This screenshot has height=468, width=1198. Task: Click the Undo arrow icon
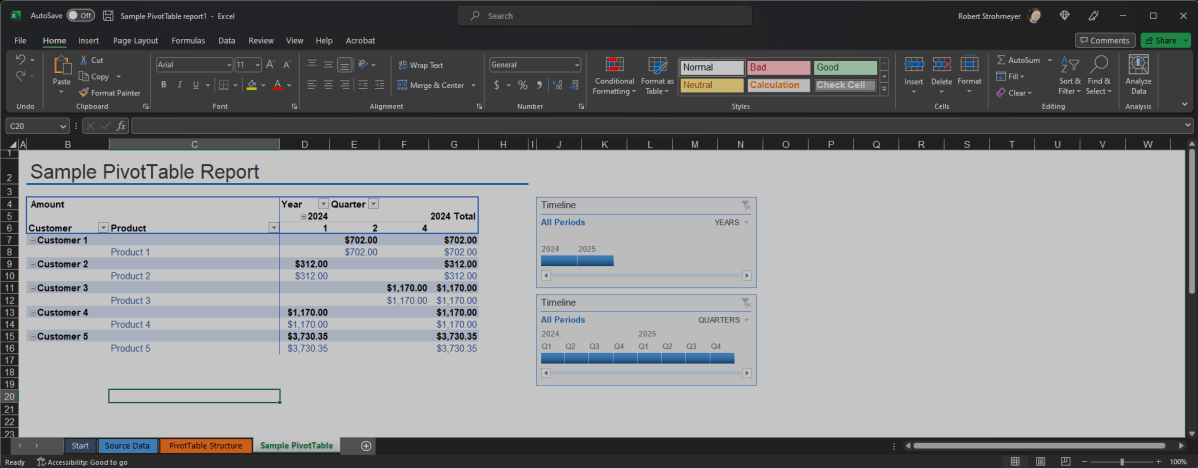[x=20, y=60]
